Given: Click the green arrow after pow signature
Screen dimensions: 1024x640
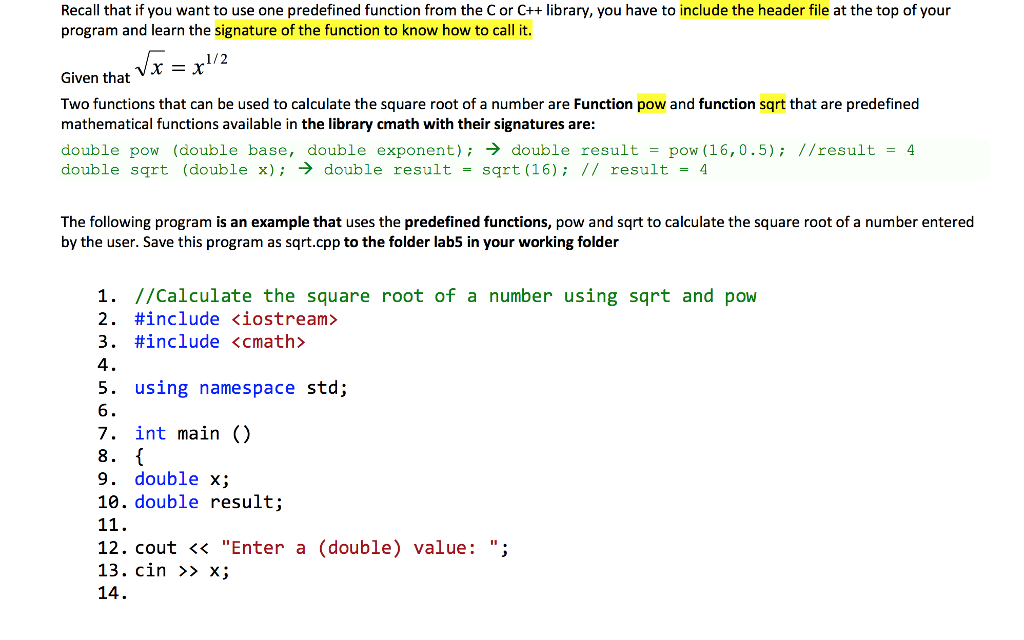Looking at the screenshot, I should coord(492,149).
